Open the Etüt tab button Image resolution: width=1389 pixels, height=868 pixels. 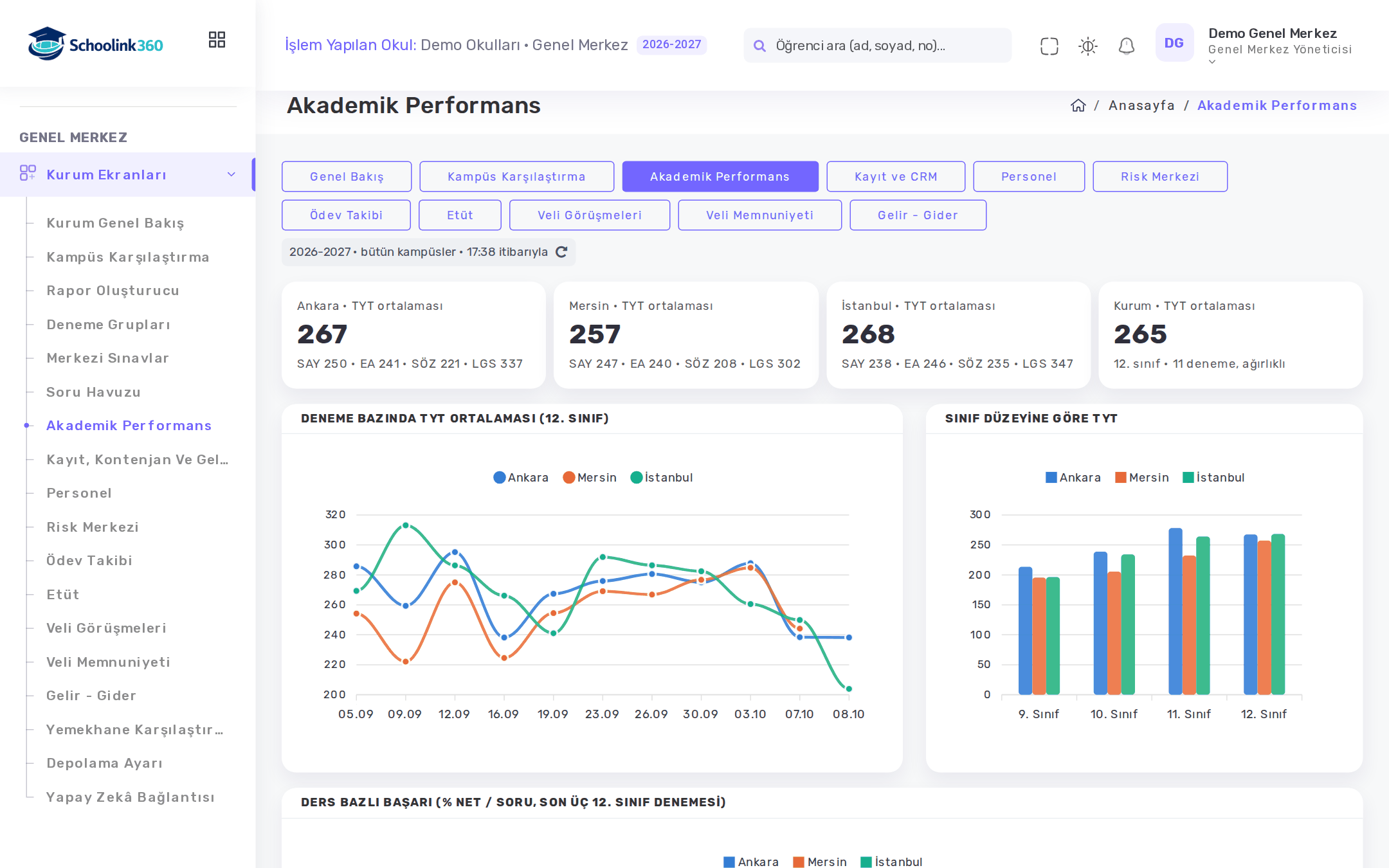point(460,215)
